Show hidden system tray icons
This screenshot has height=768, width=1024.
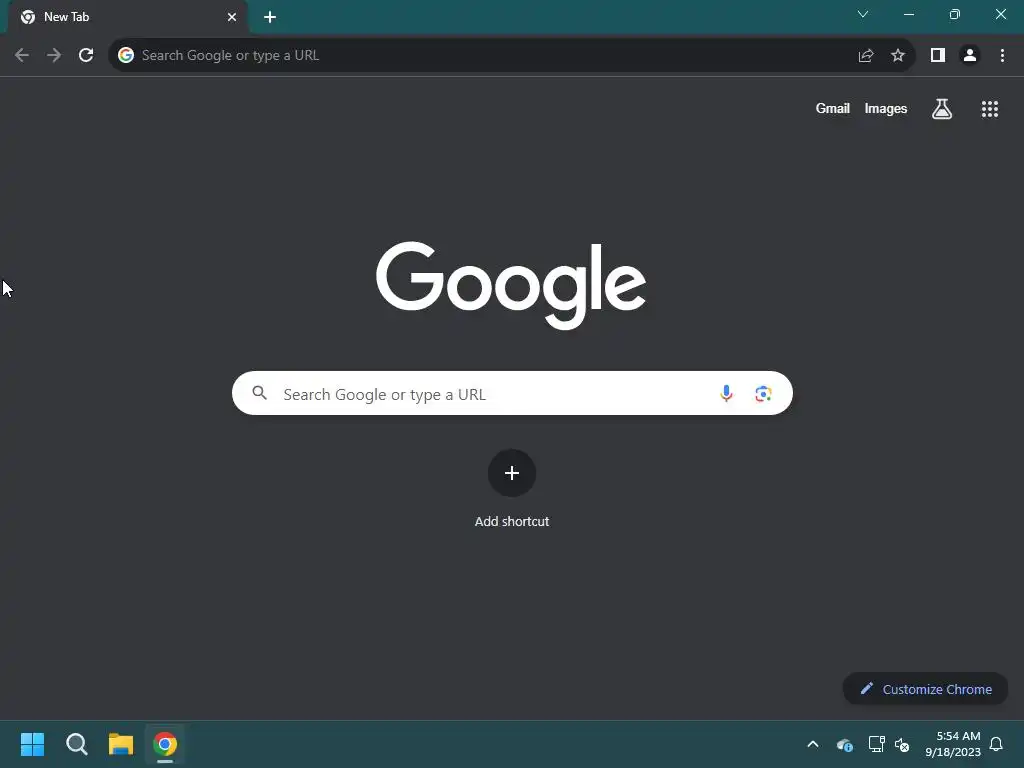(x=813, y=744)
